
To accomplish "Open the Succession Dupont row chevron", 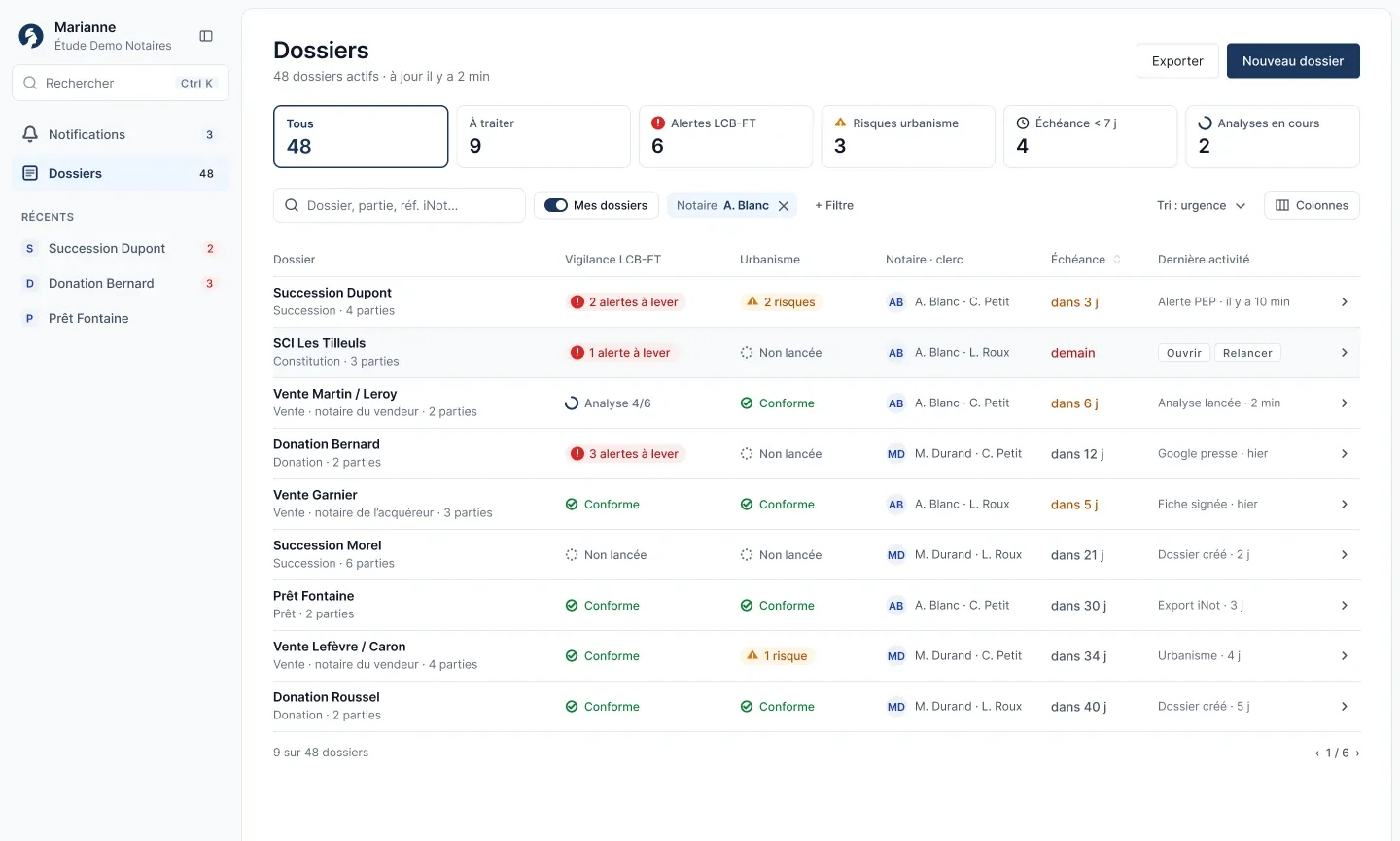I will (1345, 302).
